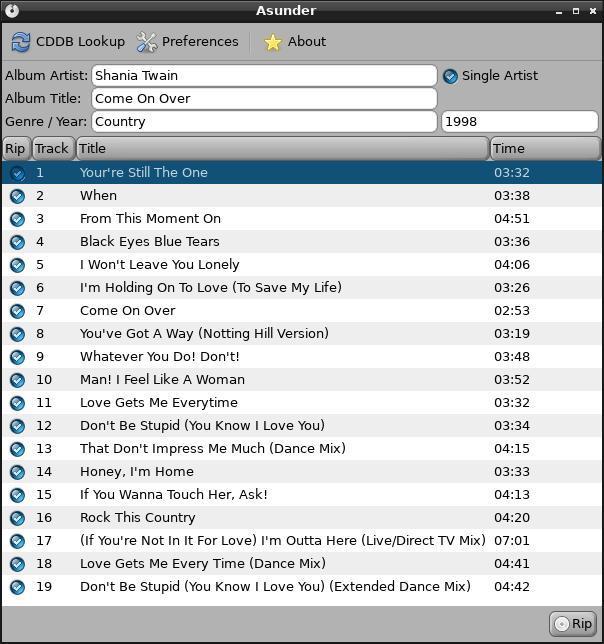The height and width of the screenshot is (644, 604).
Task: Uncheck rip checkbox for track 2 When
Action: pos(17,196)
